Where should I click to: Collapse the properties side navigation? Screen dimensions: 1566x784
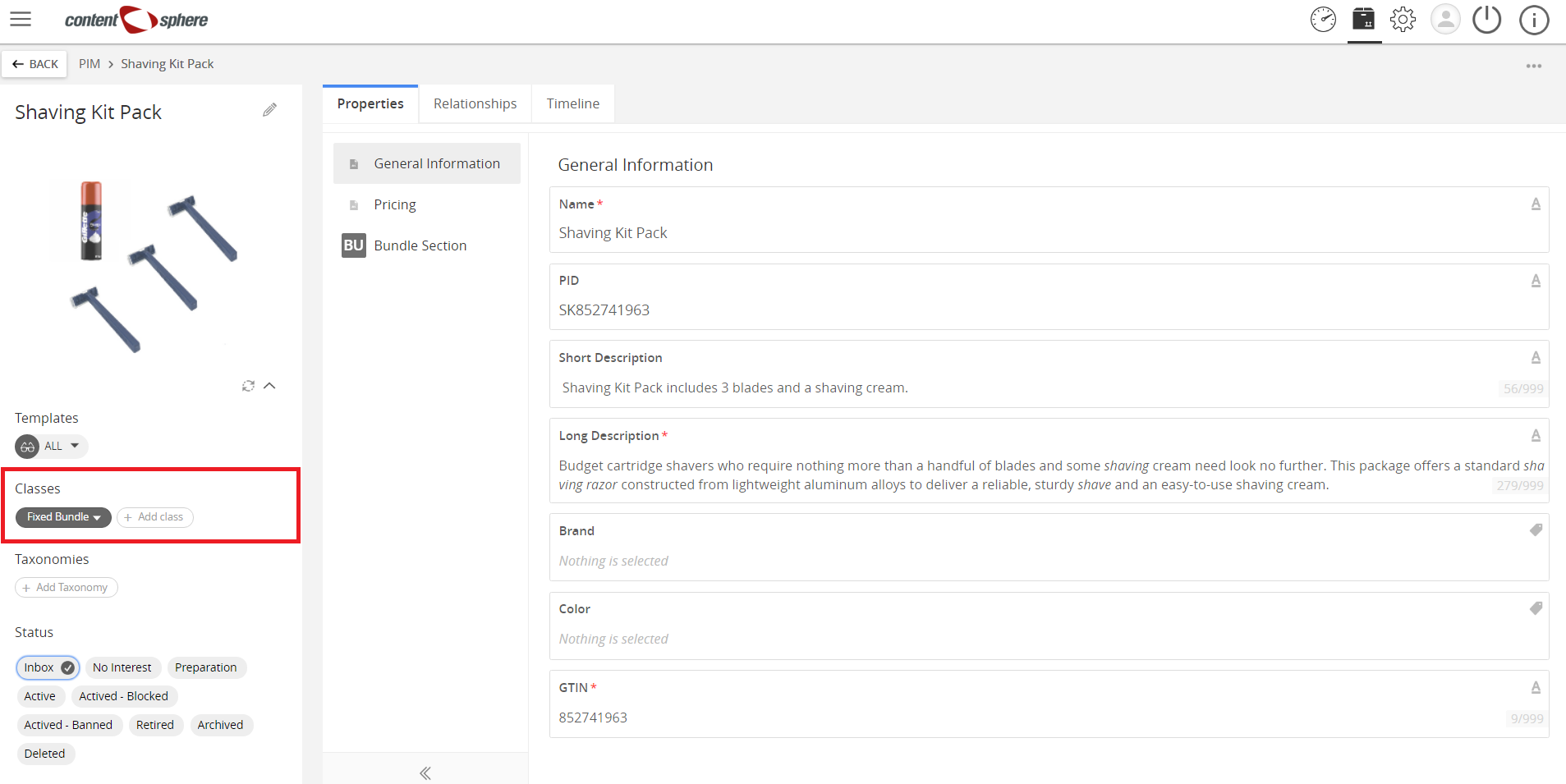click(425, 773)
